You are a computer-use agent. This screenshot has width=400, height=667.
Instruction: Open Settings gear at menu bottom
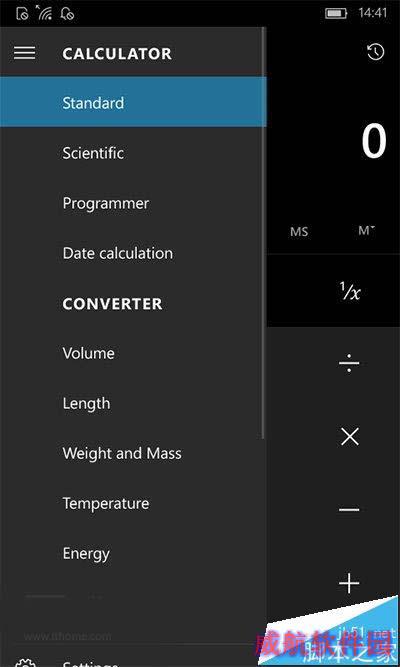(25, 663)
